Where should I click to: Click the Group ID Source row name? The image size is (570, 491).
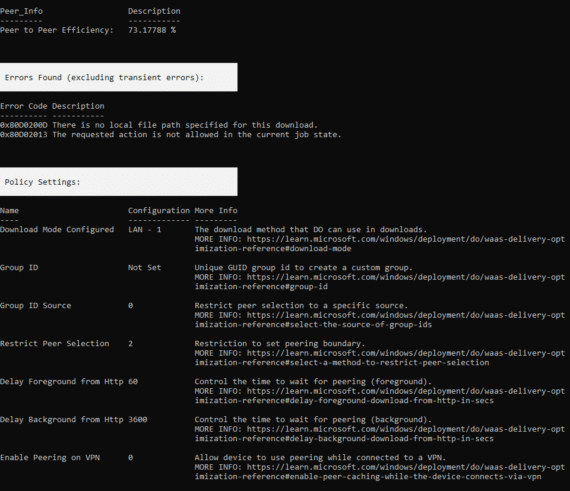tap(36, 306)
